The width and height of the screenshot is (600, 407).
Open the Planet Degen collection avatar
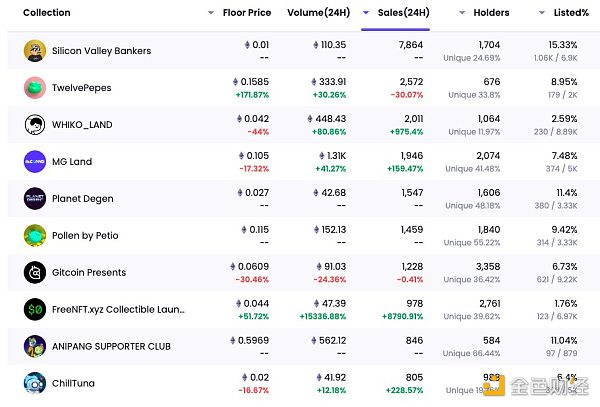(x=35, y=198)
